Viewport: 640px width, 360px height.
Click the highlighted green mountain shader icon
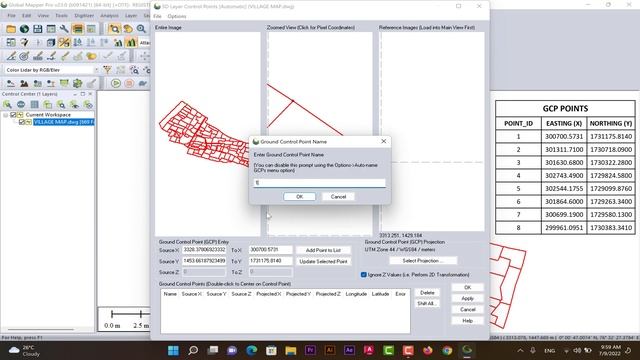131,42
